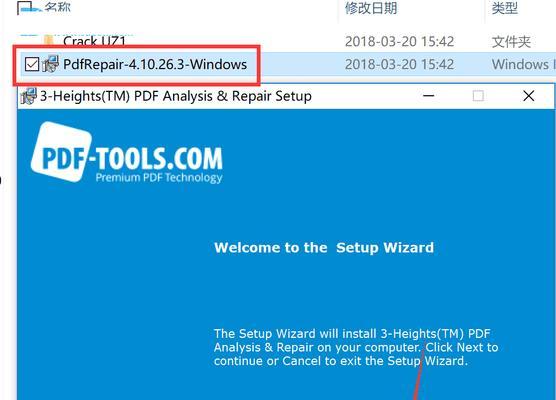This screenshot has width=556, height=400.
Task: Sort files by 修改日期 column header
Action: coord(371,8)
